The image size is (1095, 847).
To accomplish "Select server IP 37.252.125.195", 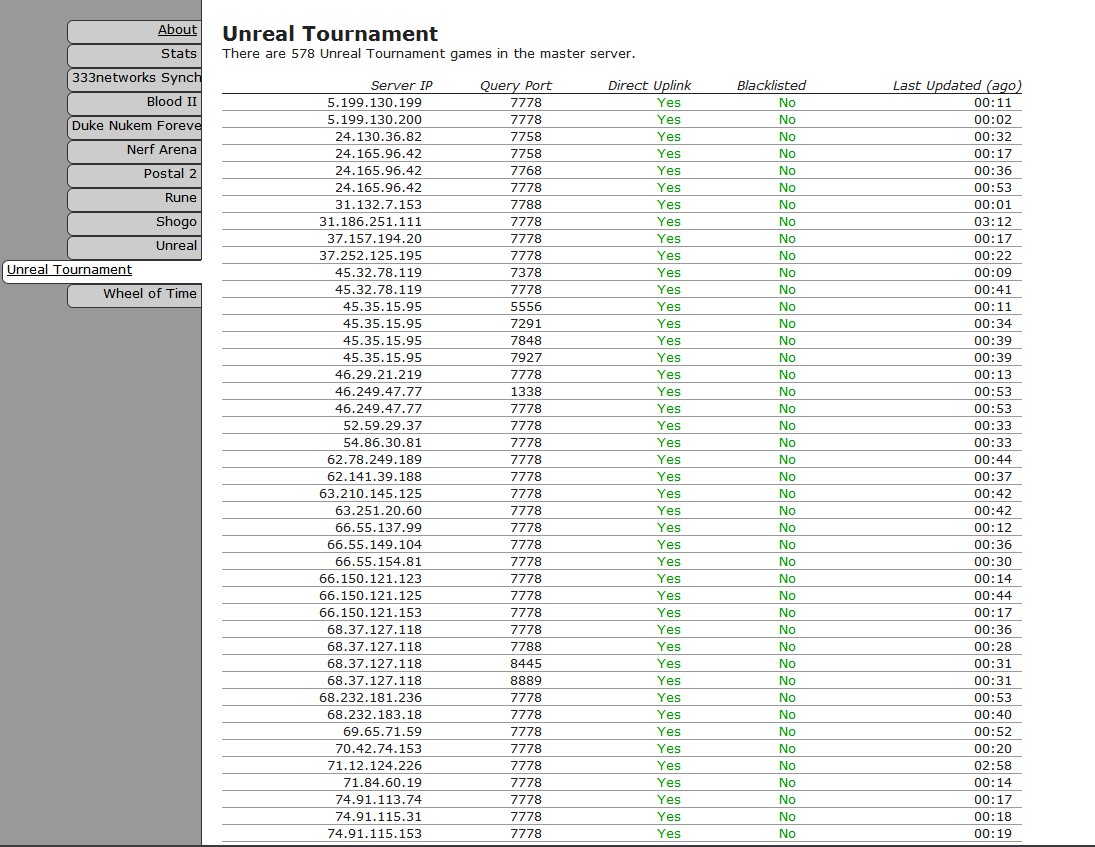I will pyautogui.click(x=371, y=256).
